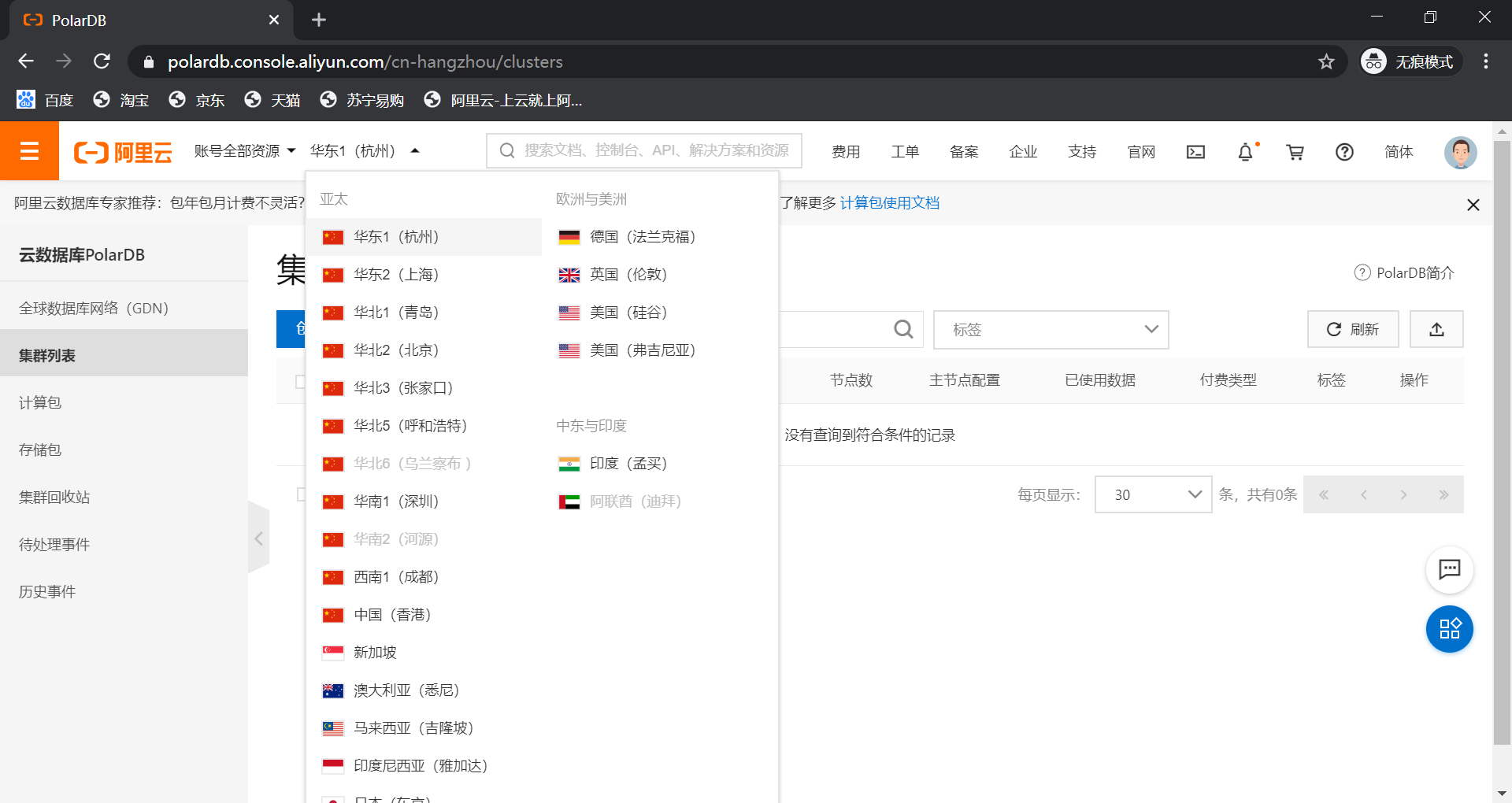The image size is (1512, 803).
Task: Close the promotion banner
Action: [1473, 205]
